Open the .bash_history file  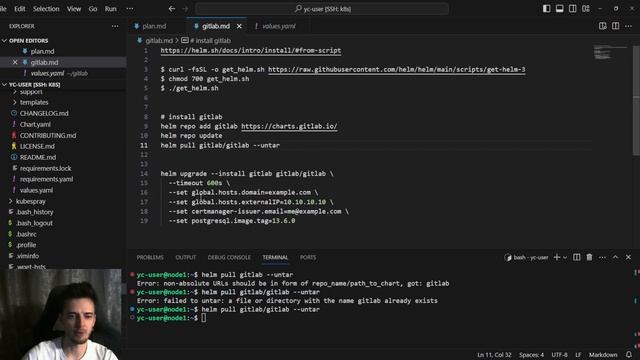(35, 212)
